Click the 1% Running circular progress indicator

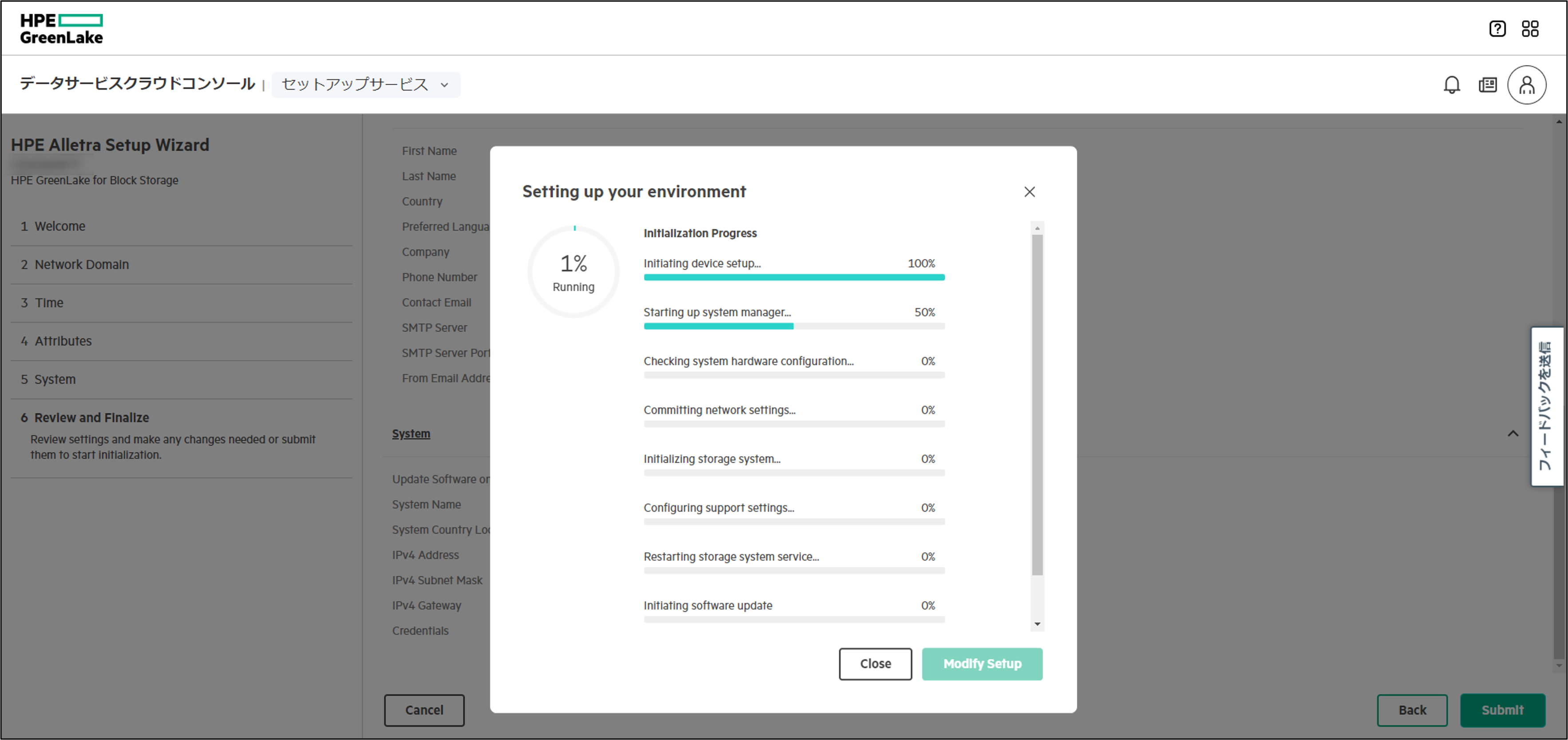(573, 272)
